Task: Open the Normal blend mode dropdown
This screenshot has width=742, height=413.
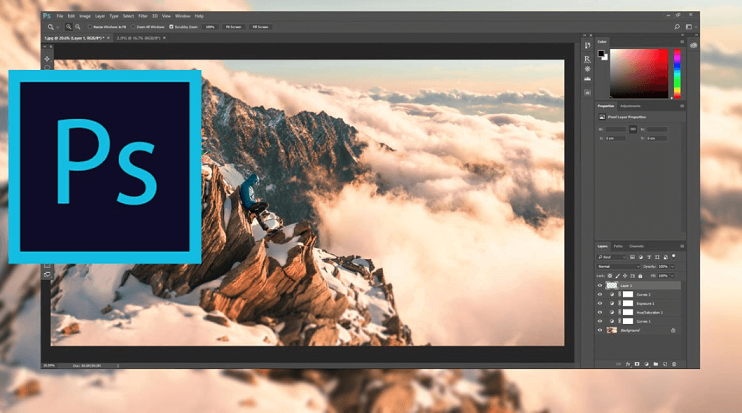Action: (x=618, y=266)
